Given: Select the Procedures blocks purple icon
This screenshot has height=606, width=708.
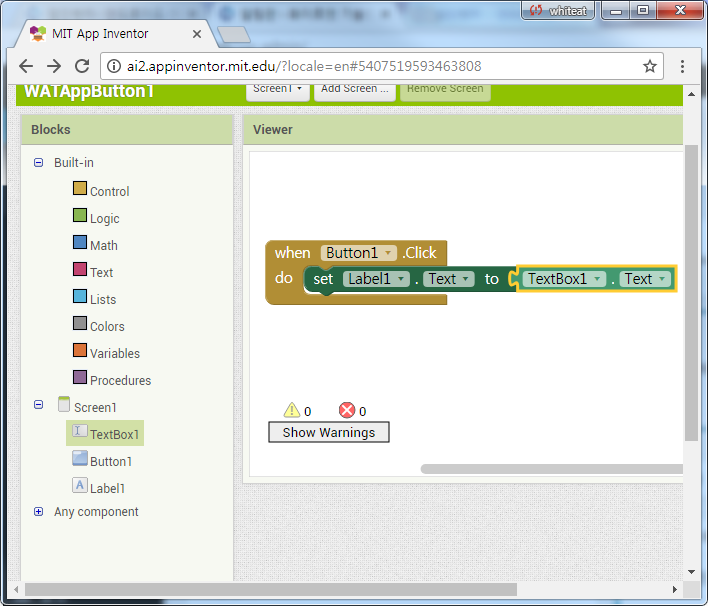Looking at the screenshot, I should pos(80,377).
